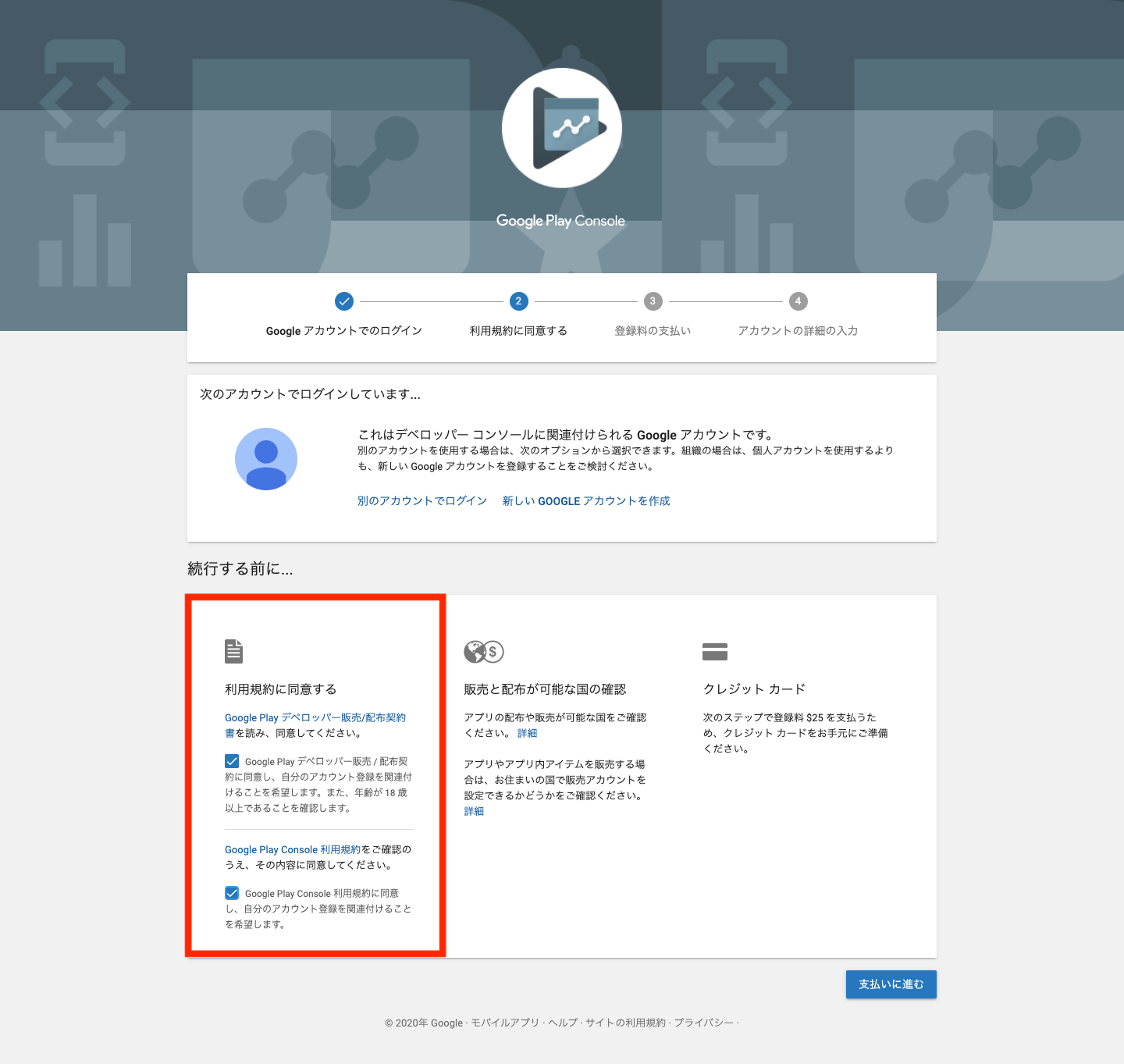Toggle the デベロッパー販売/配布契約 agreement checkbox
Image resolution: width=1124 pixels, height=1064 pixels.
tap(232, 761)
